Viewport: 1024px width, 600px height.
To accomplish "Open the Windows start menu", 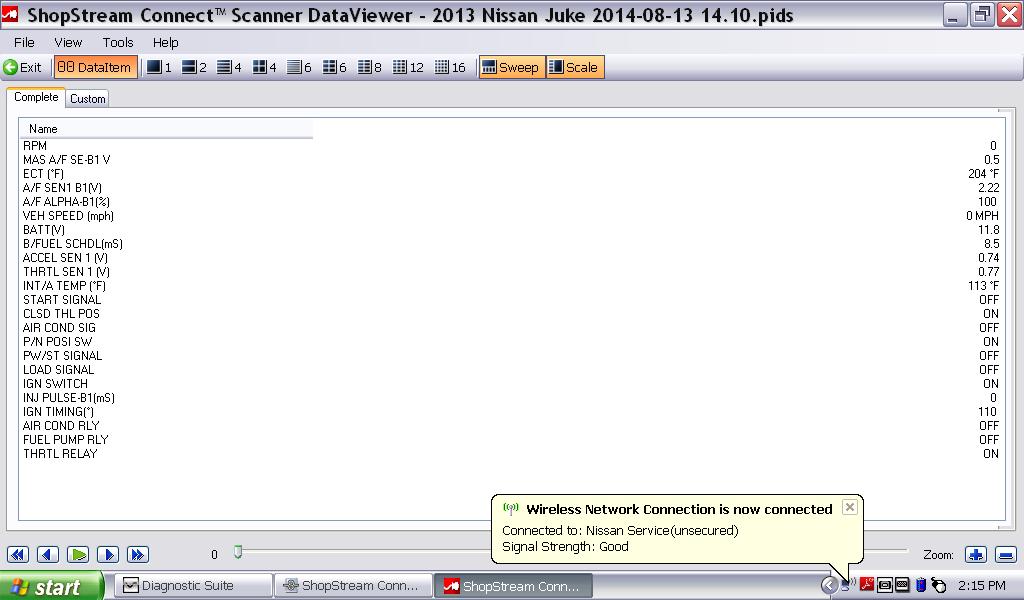I will 51,586.
